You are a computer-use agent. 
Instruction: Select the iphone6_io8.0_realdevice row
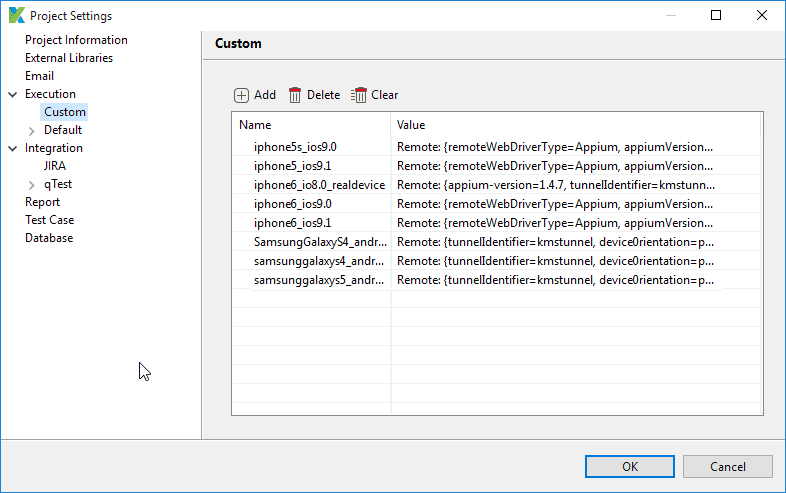(317, 185)
